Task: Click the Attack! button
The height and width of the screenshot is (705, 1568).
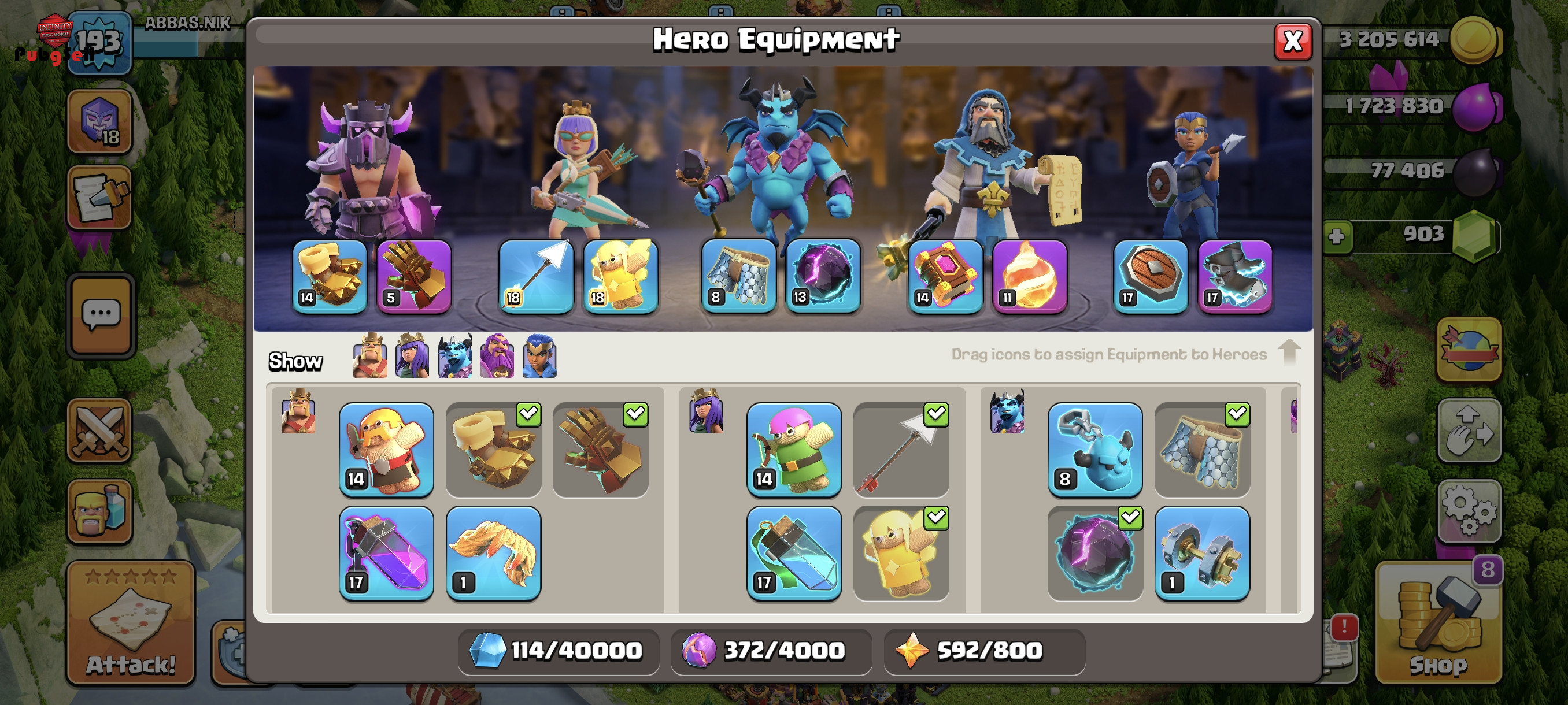Action: pyautogui.click(x=130, y=624)
